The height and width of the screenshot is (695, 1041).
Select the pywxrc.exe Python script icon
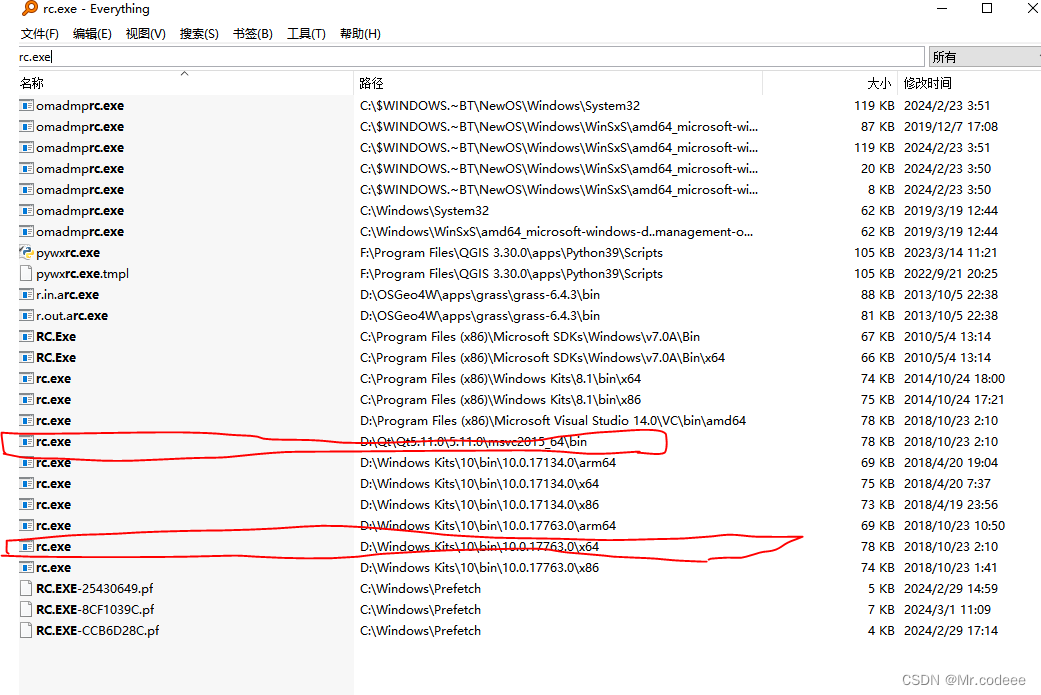(x=27, y=253)
